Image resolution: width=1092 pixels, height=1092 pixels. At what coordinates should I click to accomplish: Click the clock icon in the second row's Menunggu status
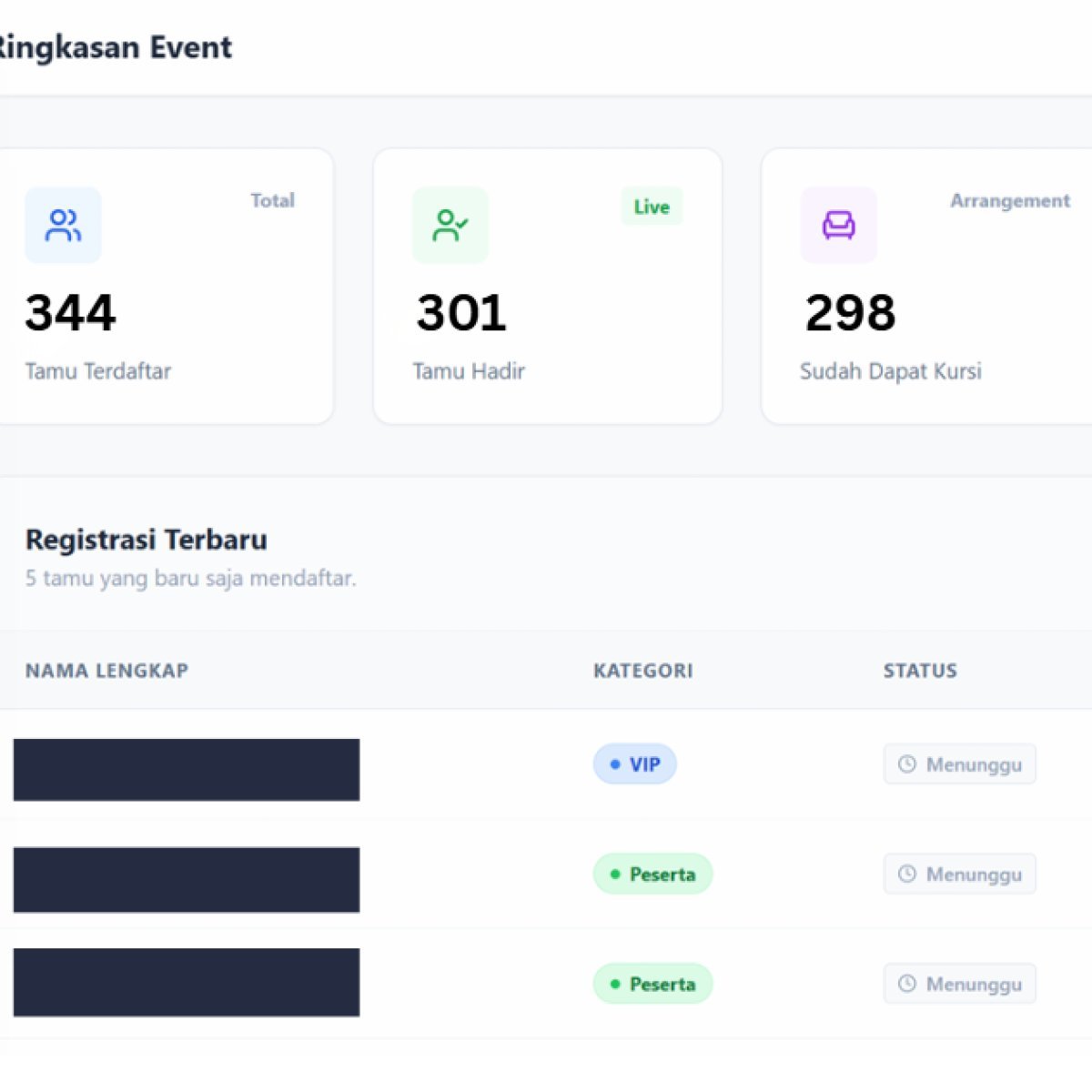(907, 874)
